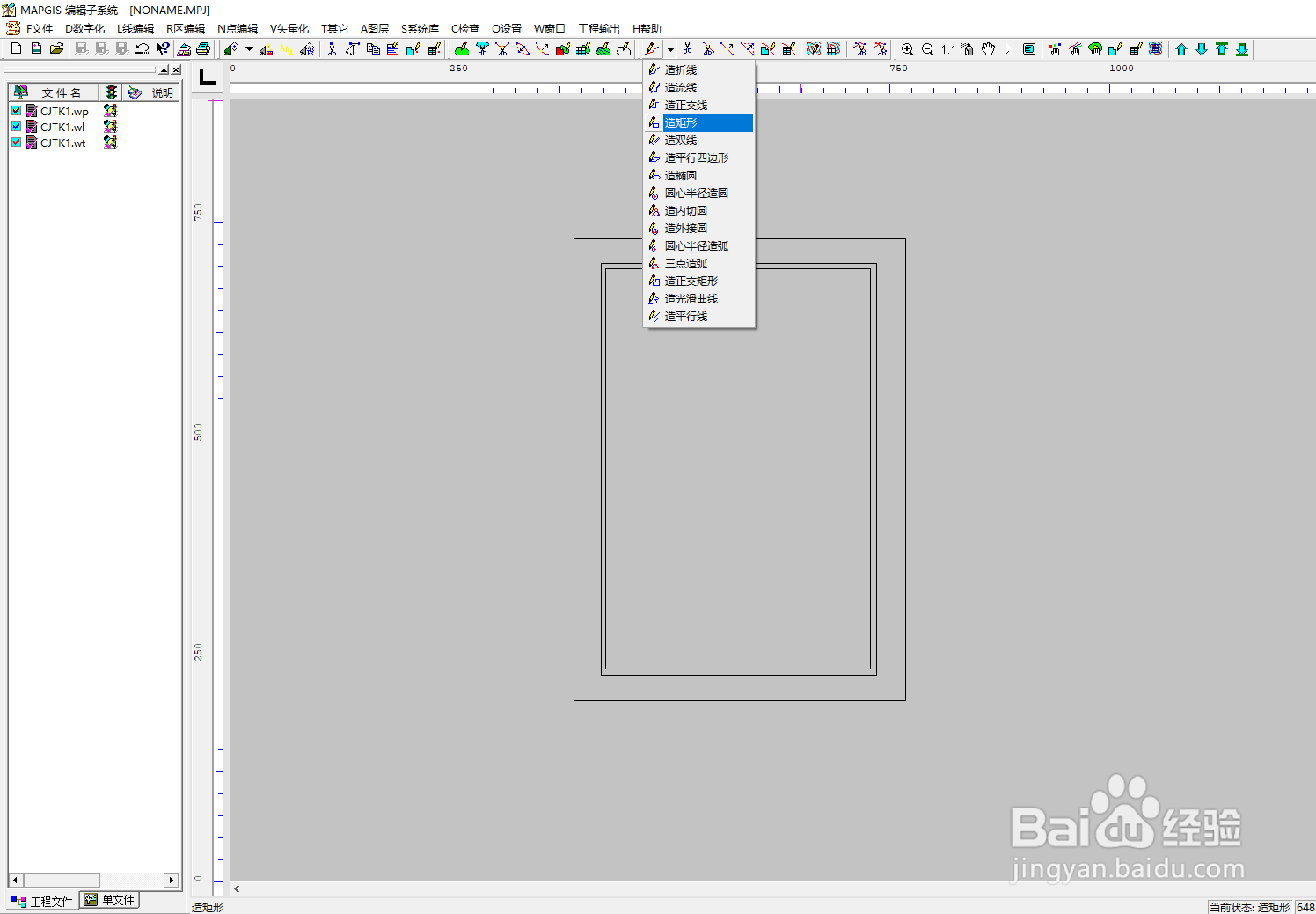Choose 三点造弧 from the dropdown list

(x=699, y=263)
